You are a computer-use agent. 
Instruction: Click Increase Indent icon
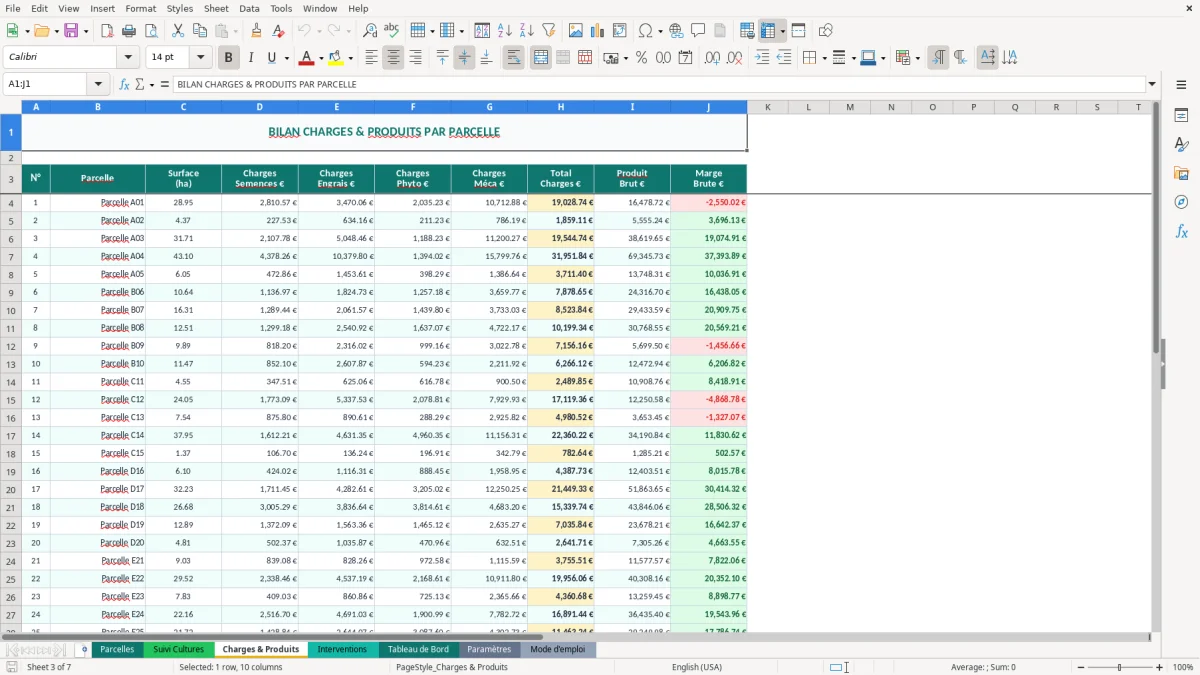coord(762,58)
